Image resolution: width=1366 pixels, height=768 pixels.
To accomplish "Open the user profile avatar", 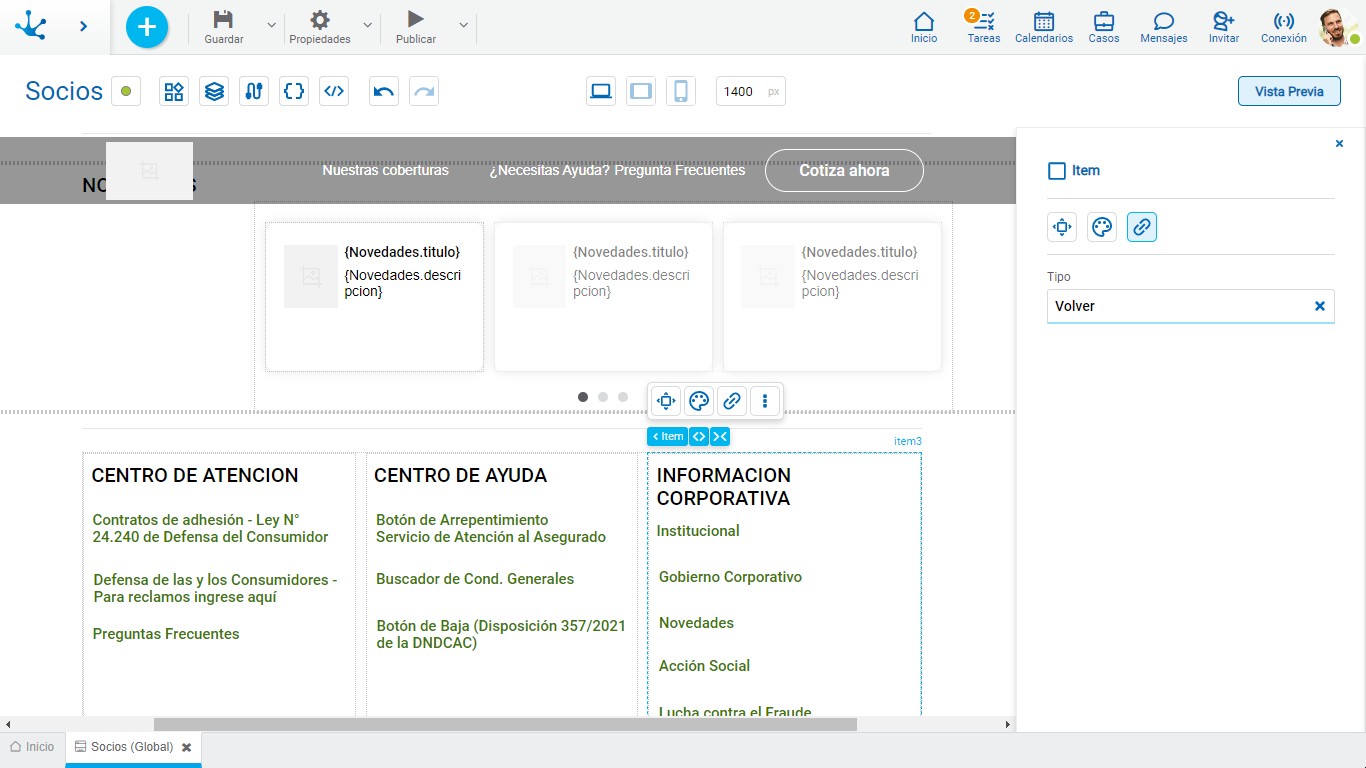I will (1338, 27).
